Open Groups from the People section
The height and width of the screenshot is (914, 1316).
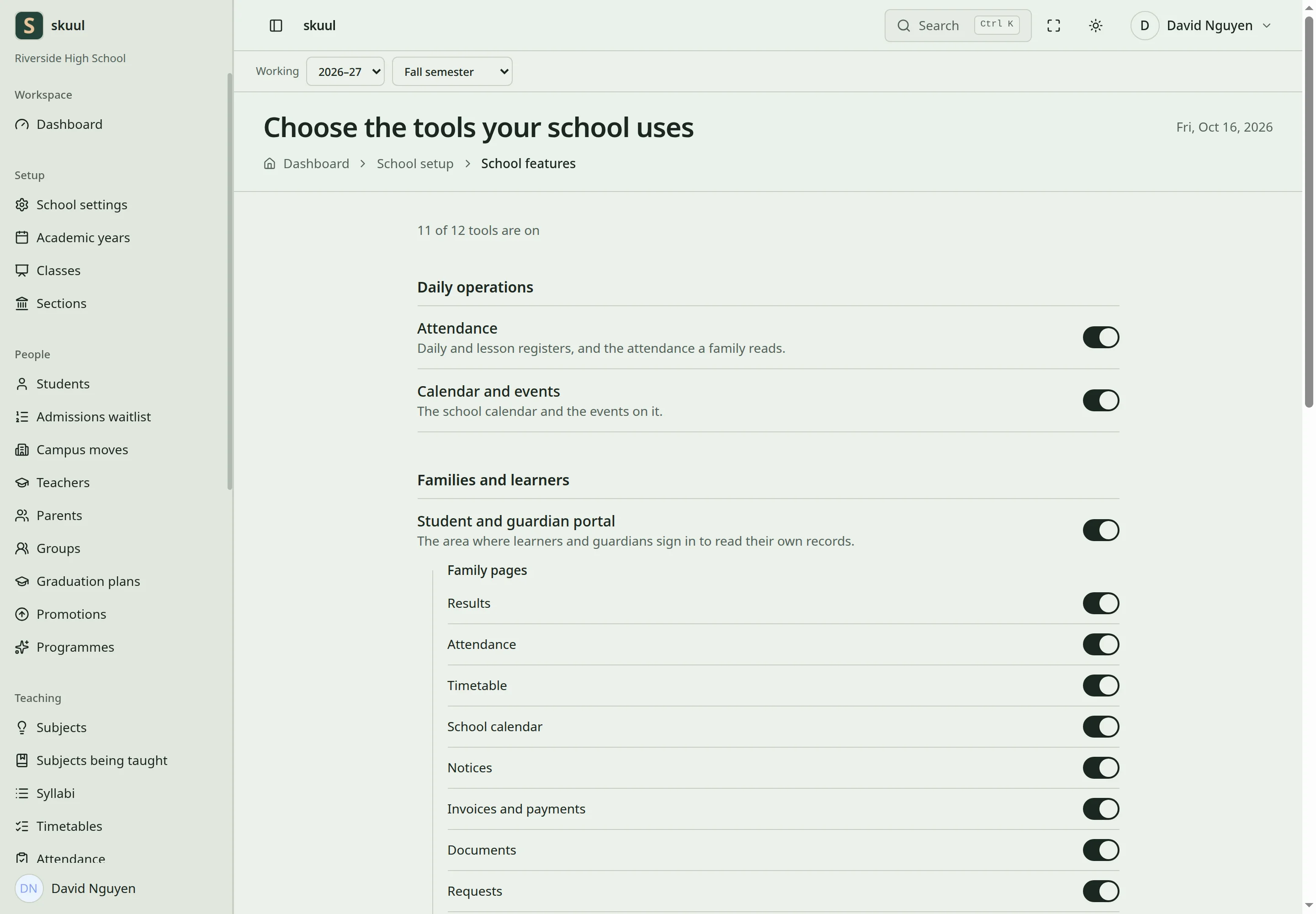coord(58,549)
